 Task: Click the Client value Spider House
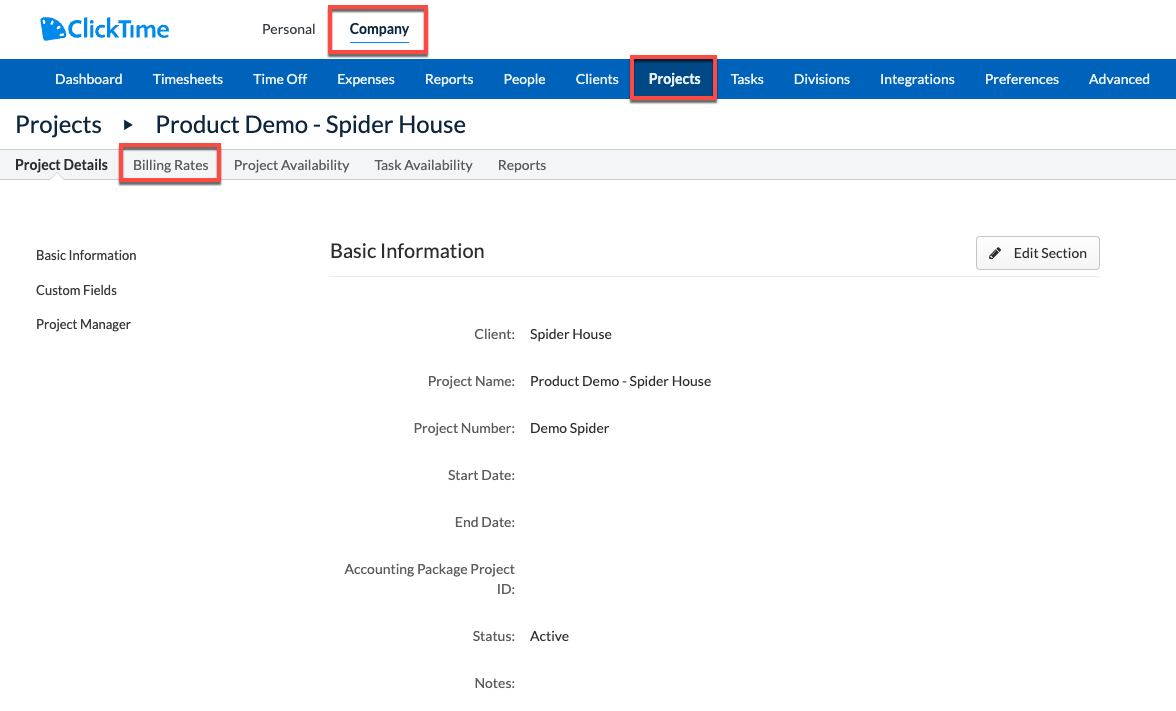coord(571,334)
